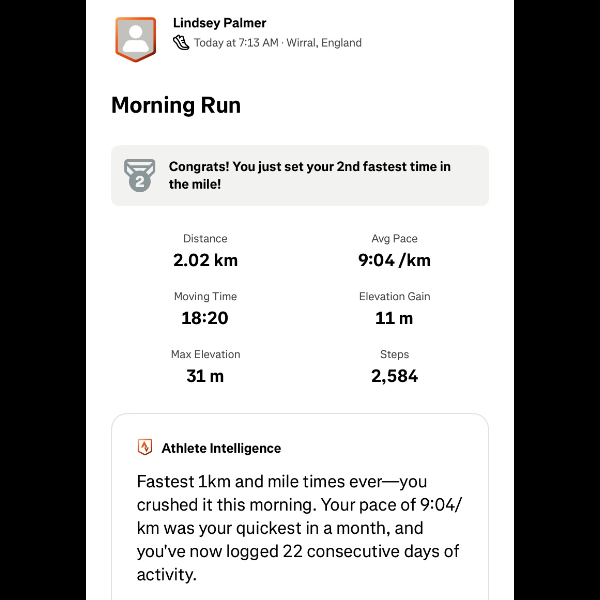Select the 31 m max elevation value
Screen dimensions: 600x600
click(205, 376)
